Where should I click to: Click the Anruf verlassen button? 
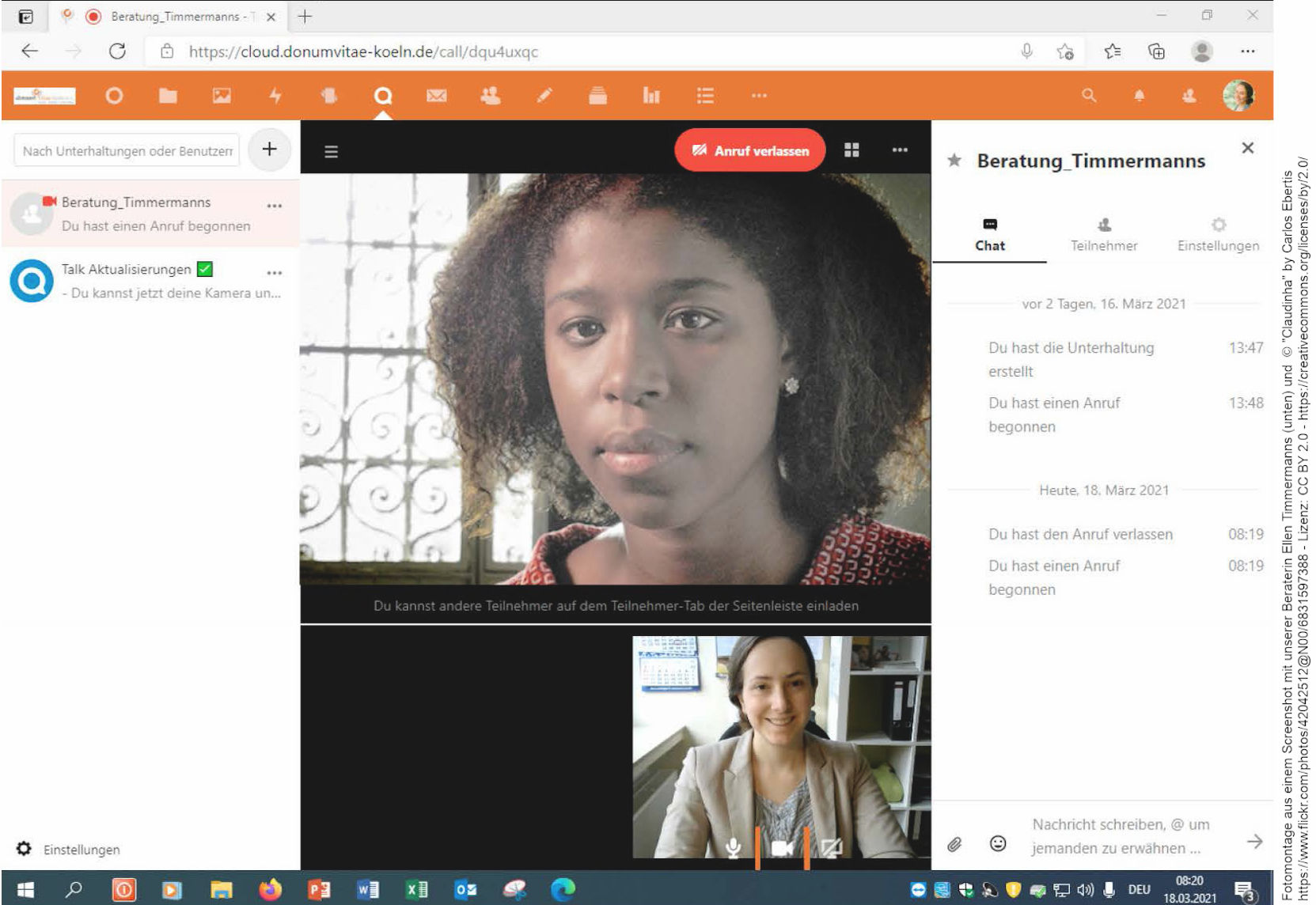pyautogui.click(x=749, y=150)
